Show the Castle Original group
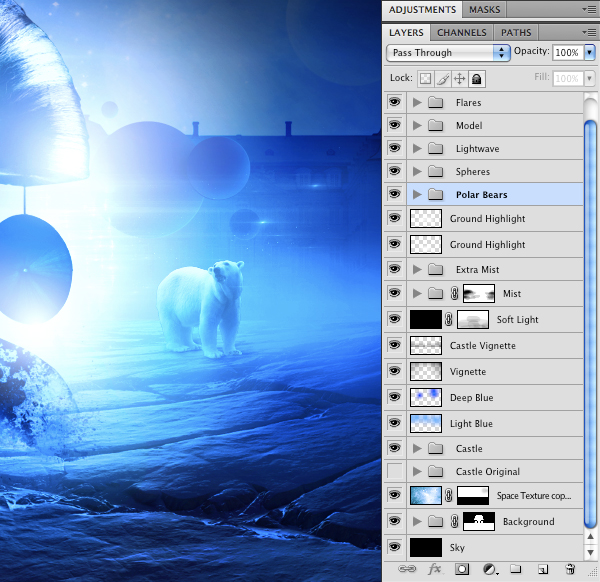The width and height of the screenshot is (600, 582). (x=395, y=471)
